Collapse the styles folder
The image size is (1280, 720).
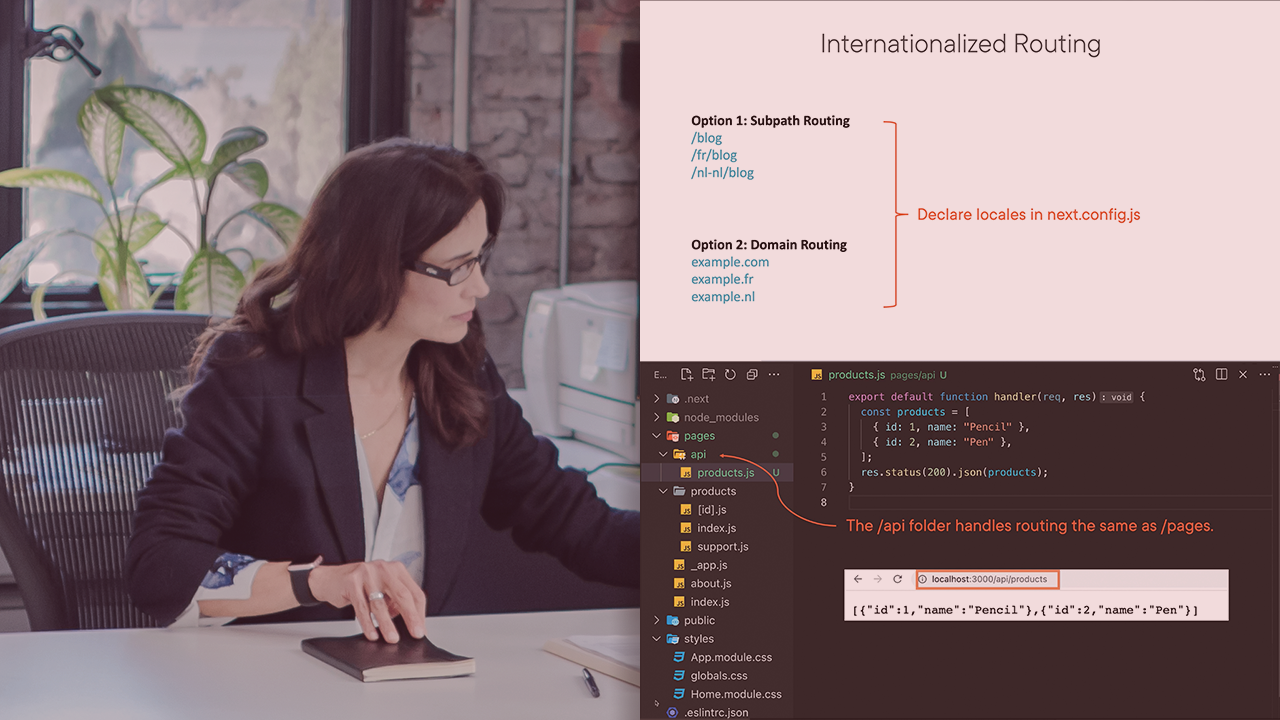[698, 639]
